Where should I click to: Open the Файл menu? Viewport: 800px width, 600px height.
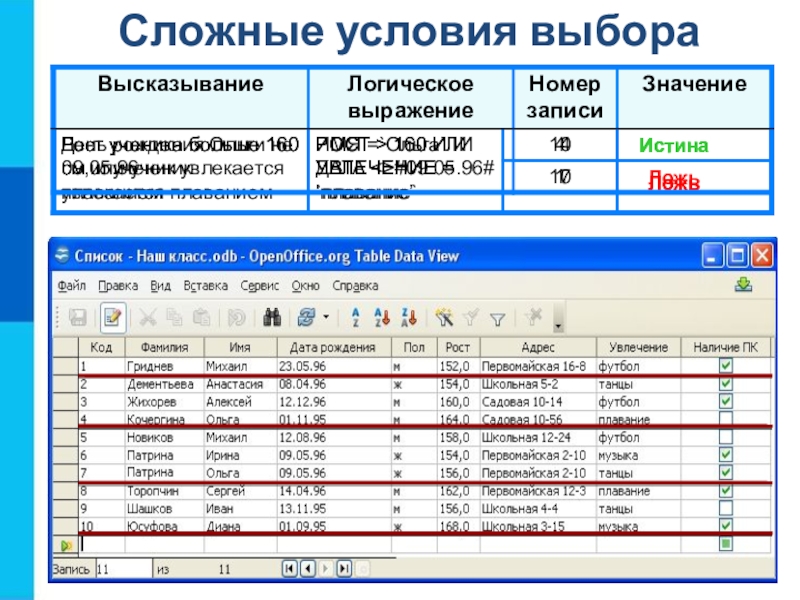(71, 285)
